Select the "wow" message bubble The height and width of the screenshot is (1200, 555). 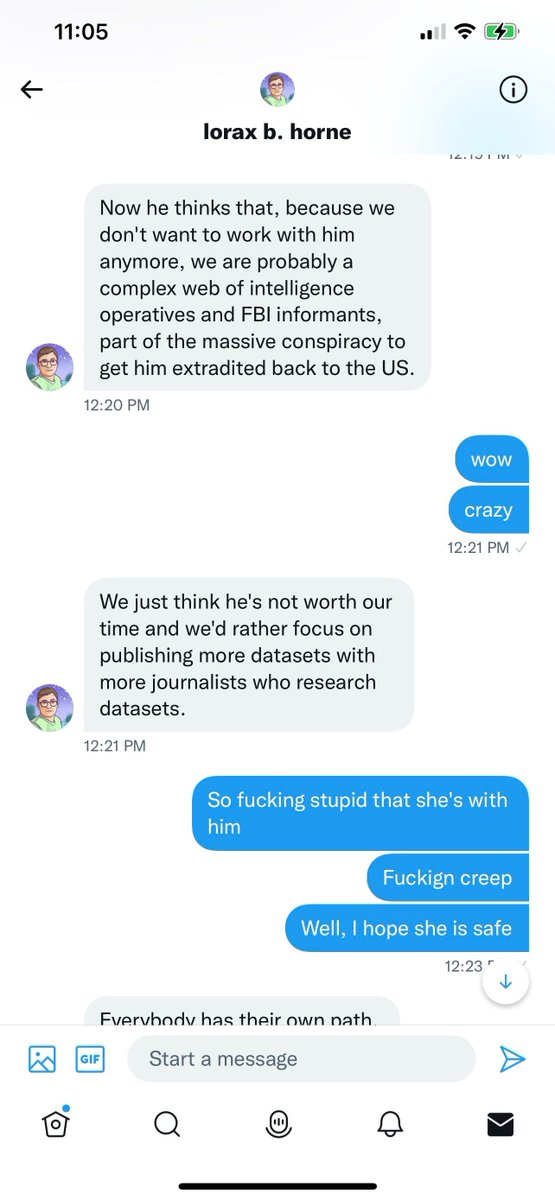[x=491, y=460]
